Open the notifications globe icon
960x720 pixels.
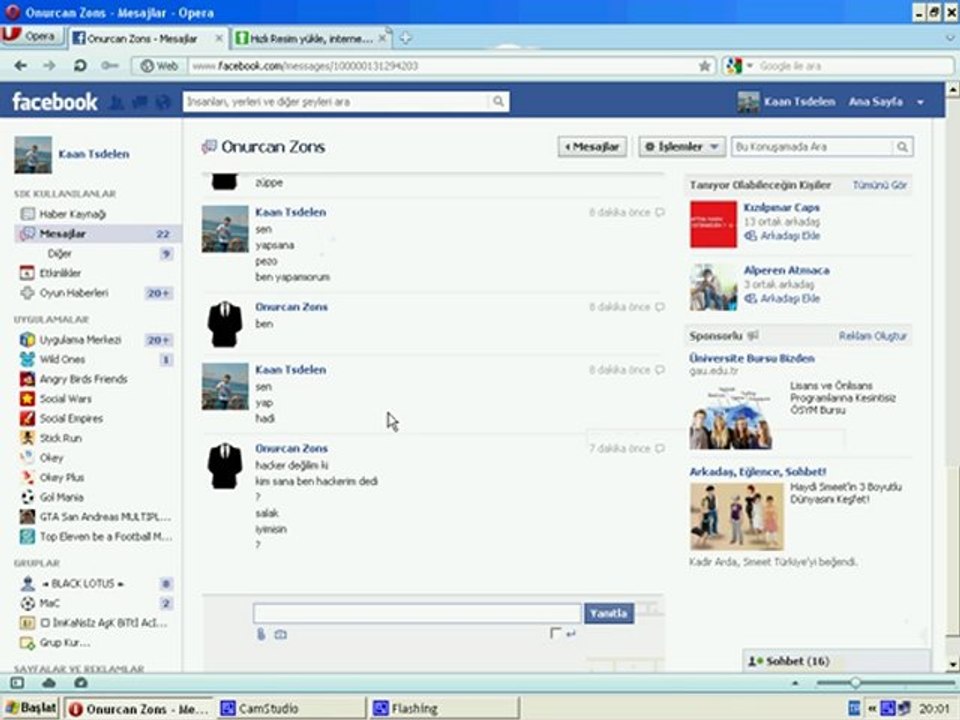pos(163,102)
